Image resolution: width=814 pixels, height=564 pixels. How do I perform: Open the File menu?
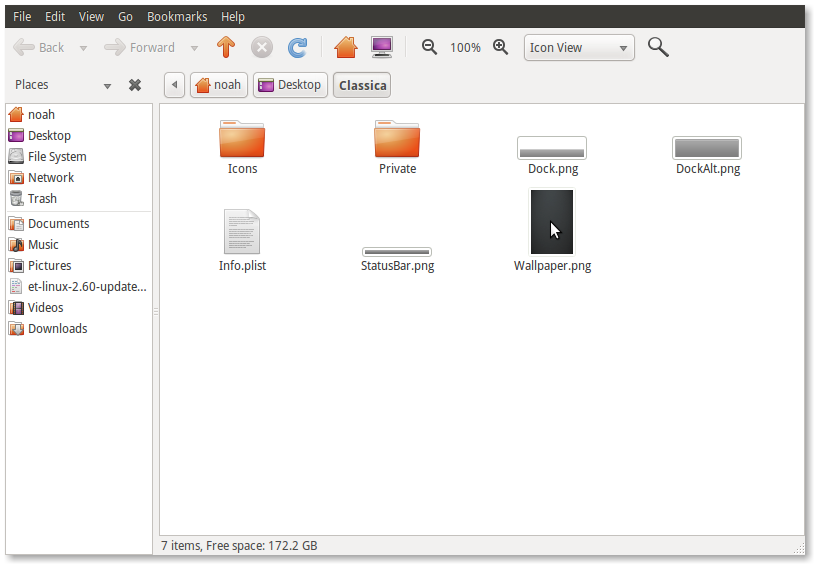pos(22,17)
